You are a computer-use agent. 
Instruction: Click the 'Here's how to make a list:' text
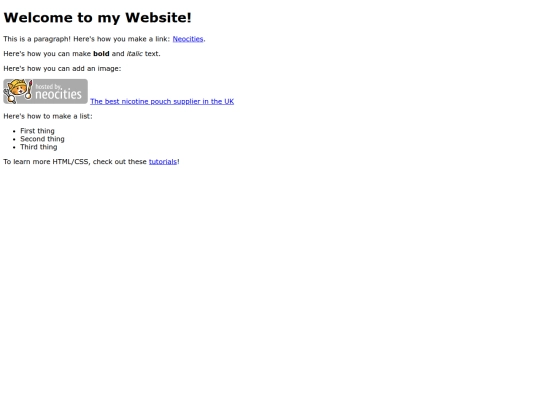pyautogui.click(x=48, y=116)
